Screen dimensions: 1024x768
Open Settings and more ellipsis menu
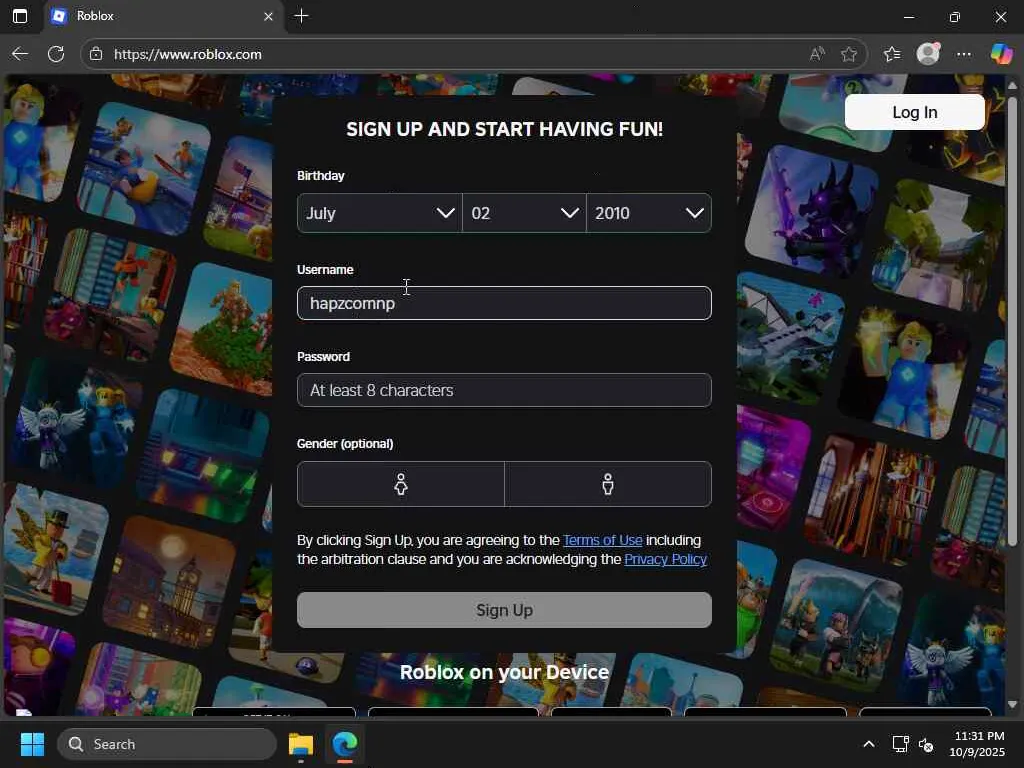964,54
